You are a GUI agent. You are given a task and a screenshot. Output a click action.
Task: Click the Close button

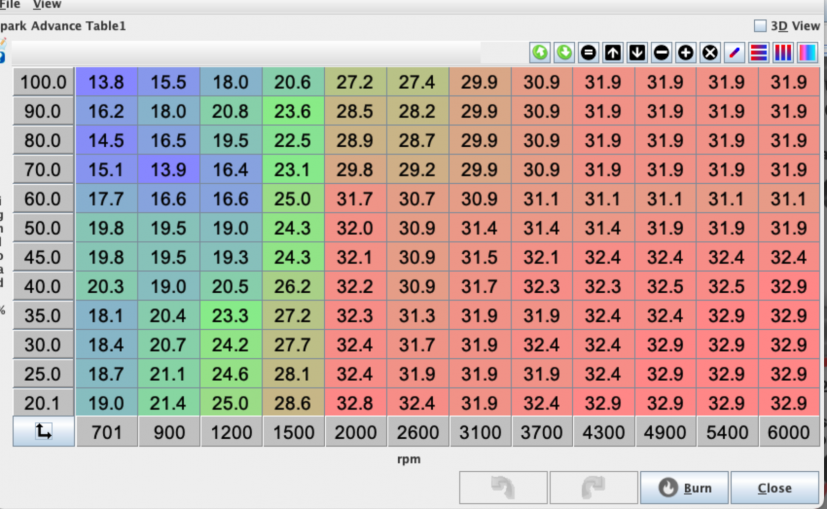click(774, 488)
